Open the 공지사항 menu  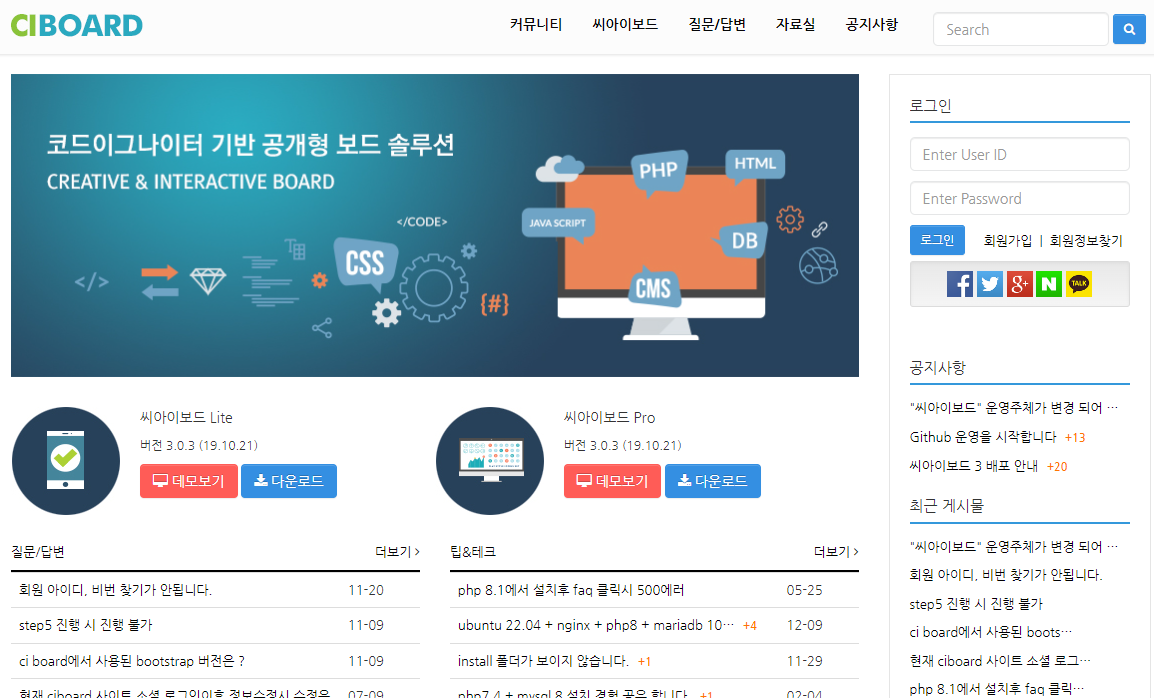[871, 24]
